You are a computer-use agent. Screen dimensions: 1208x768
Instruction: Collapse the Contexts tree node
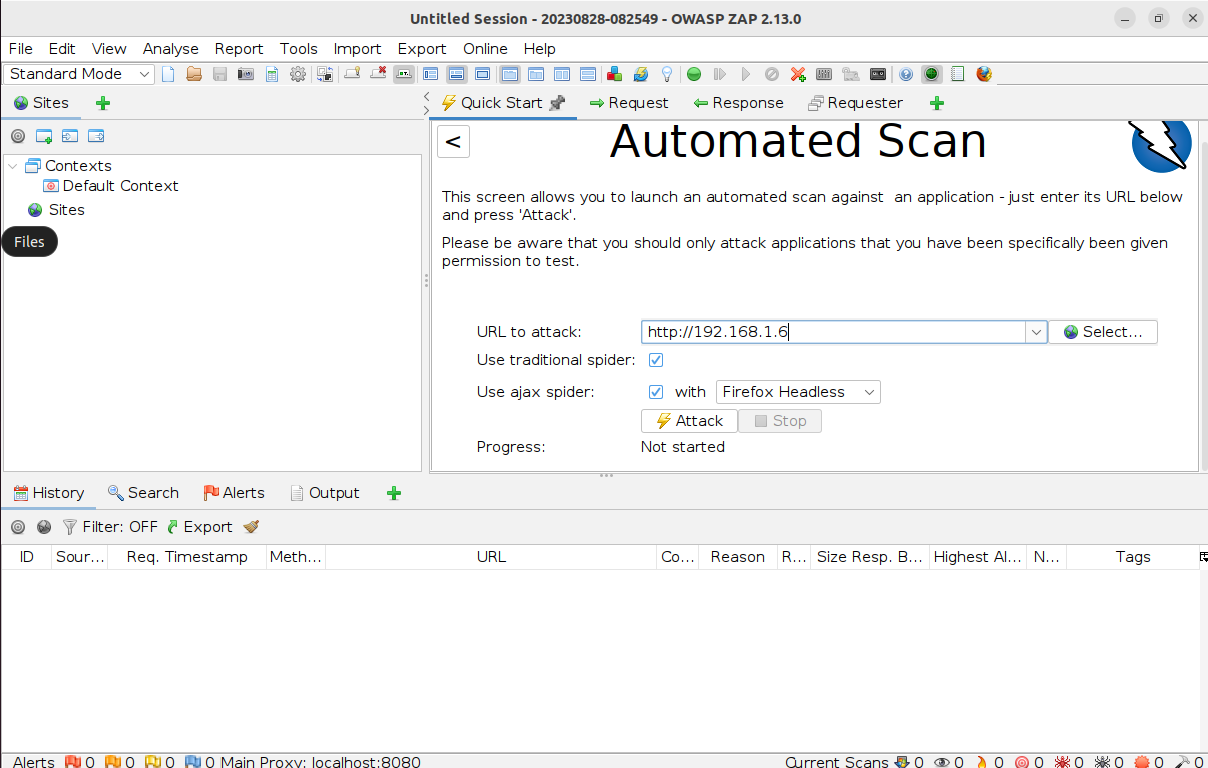(13, 166)
